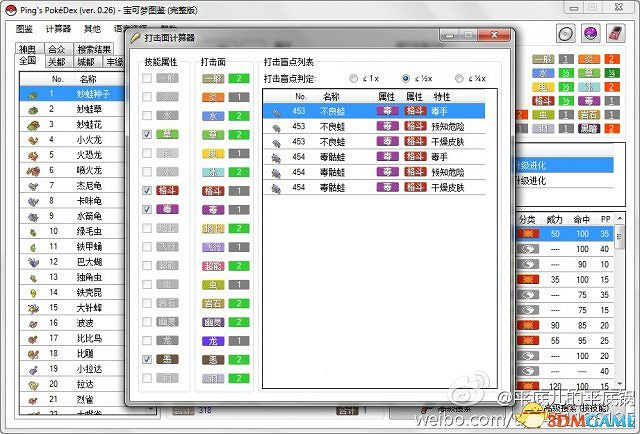Click the blue 水 badge in 打击面 column
The image size is (640, 434).
[x=213, y=116]
